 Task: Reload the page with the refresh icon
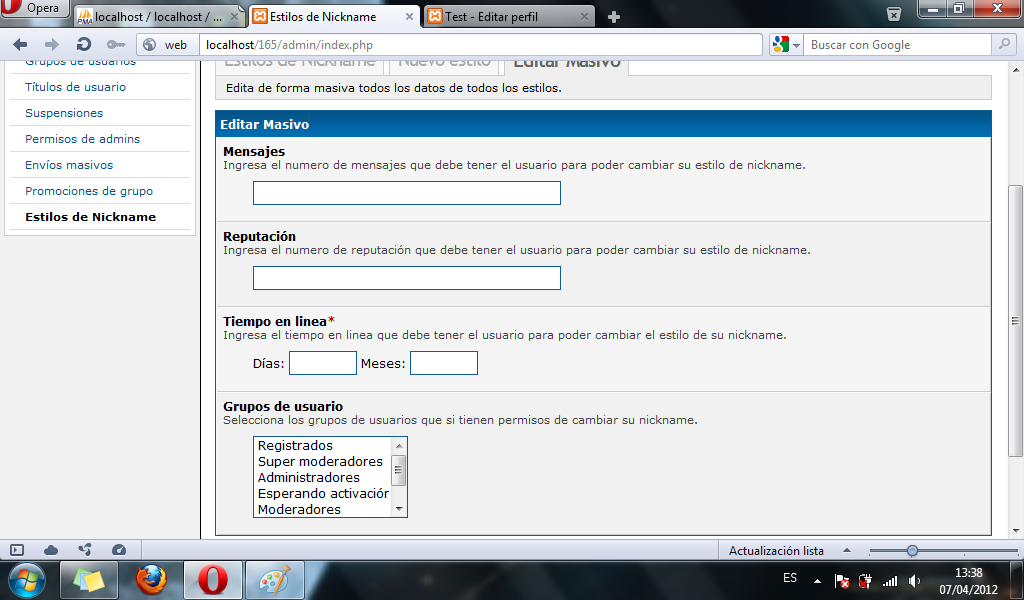(x=84, y=44)
